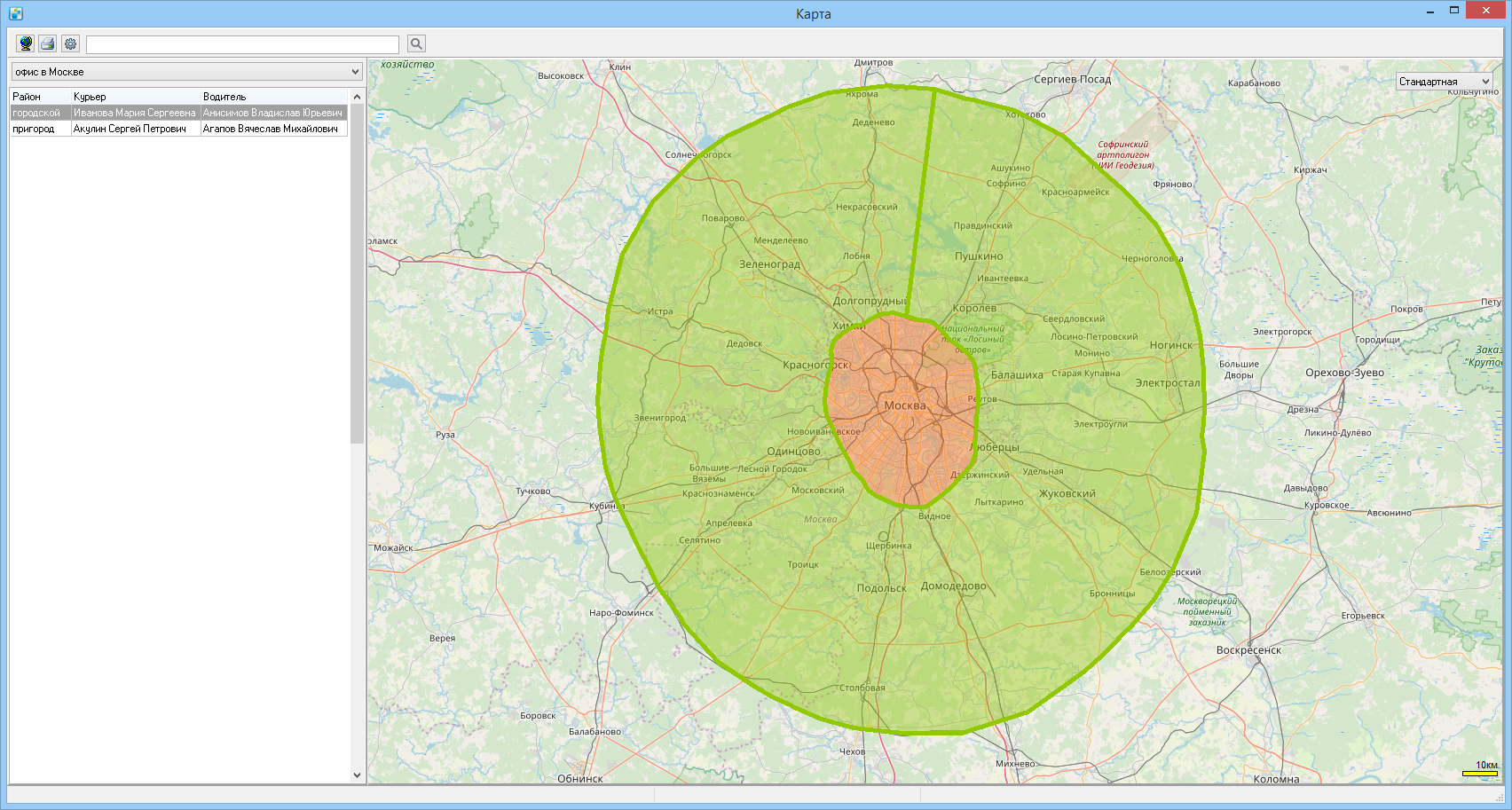The height and width of the screenshot is (810, 1512).
Task: Select the 'городской' district row
Action: tap(178, 113)
